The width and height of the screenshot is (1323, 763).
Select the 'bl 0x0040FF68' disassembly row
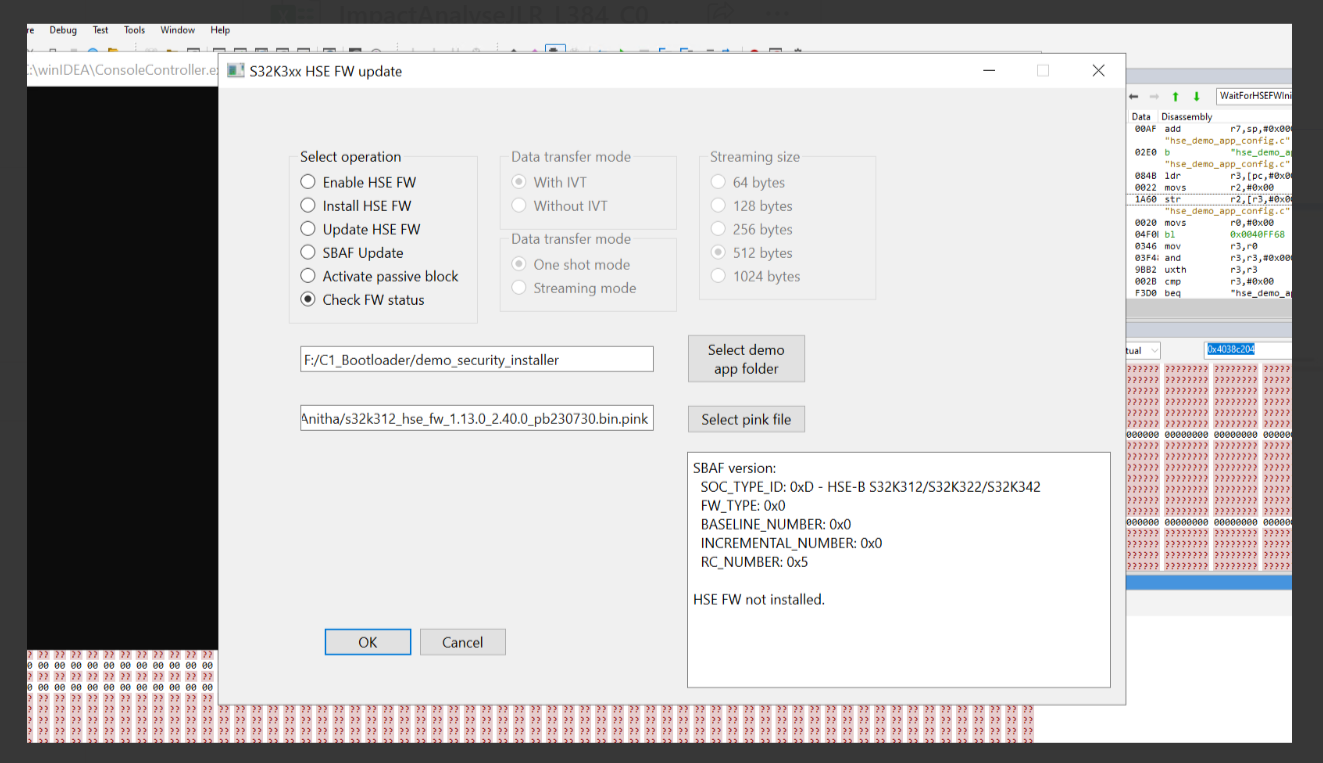click(x=1209, y=234)
